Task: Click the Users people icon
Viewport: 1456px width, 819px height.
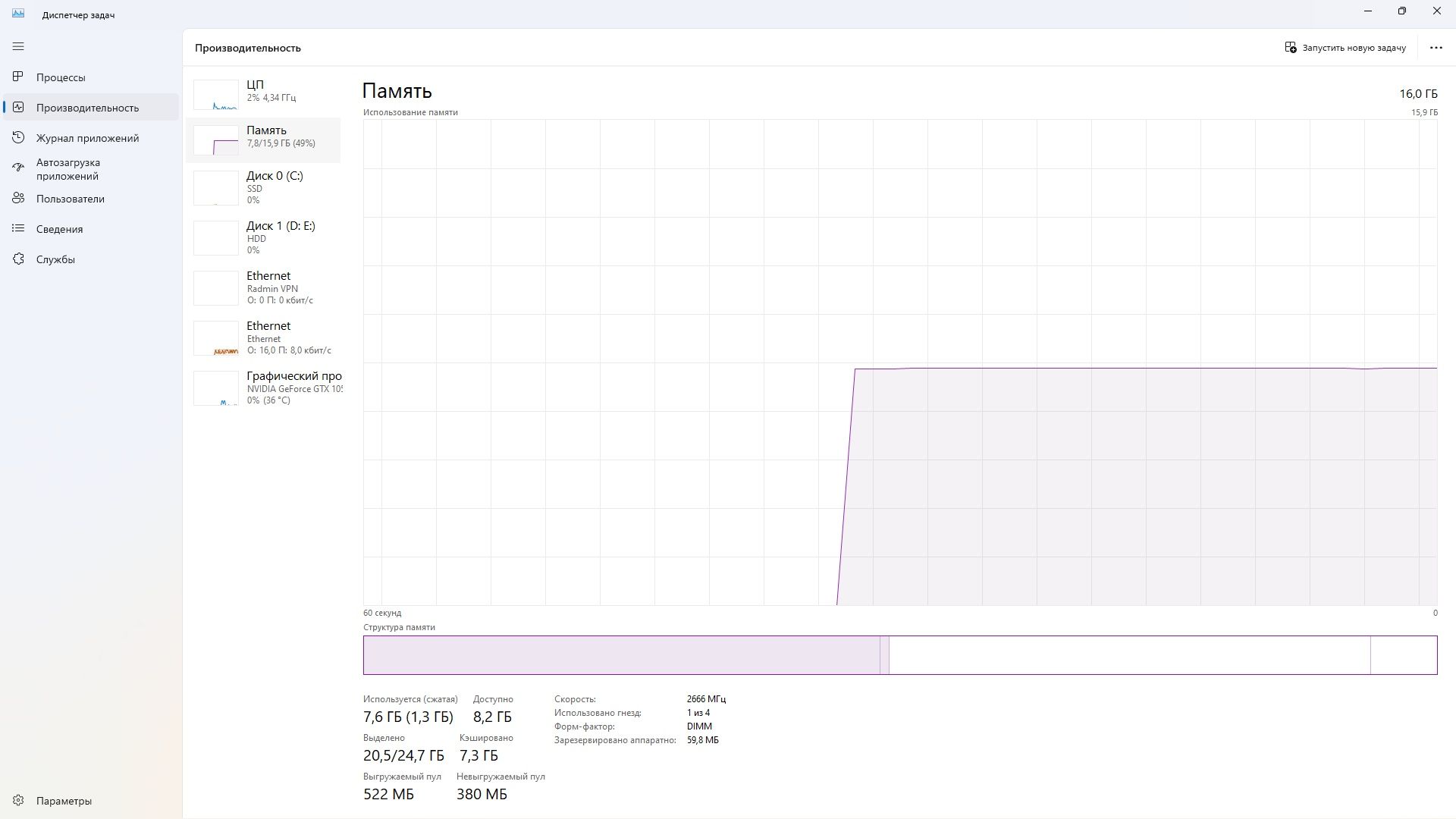Action: [x=18, y=198]
